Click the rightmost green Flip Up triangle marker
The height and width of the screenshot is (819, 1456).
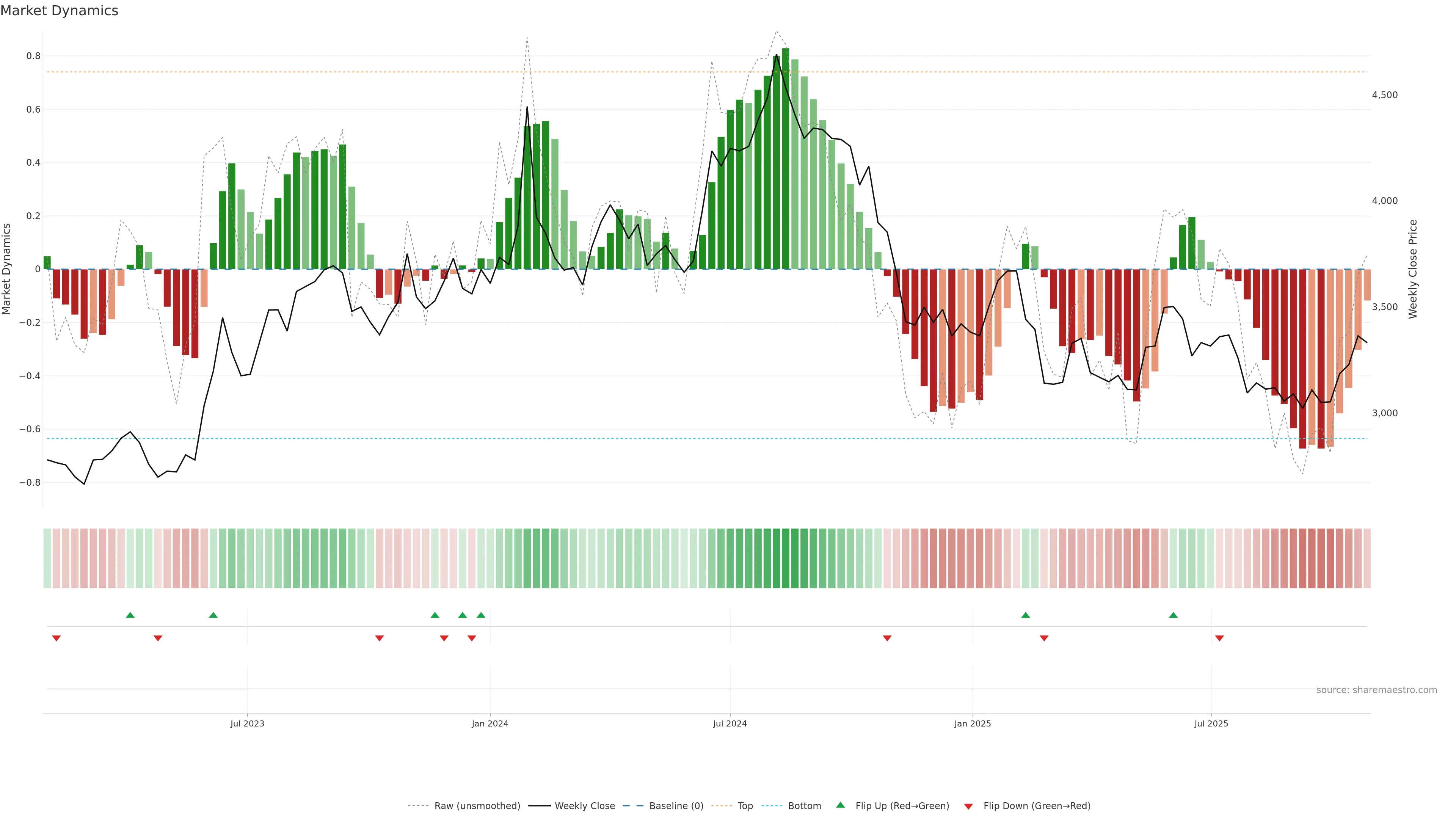(1174, 615)
